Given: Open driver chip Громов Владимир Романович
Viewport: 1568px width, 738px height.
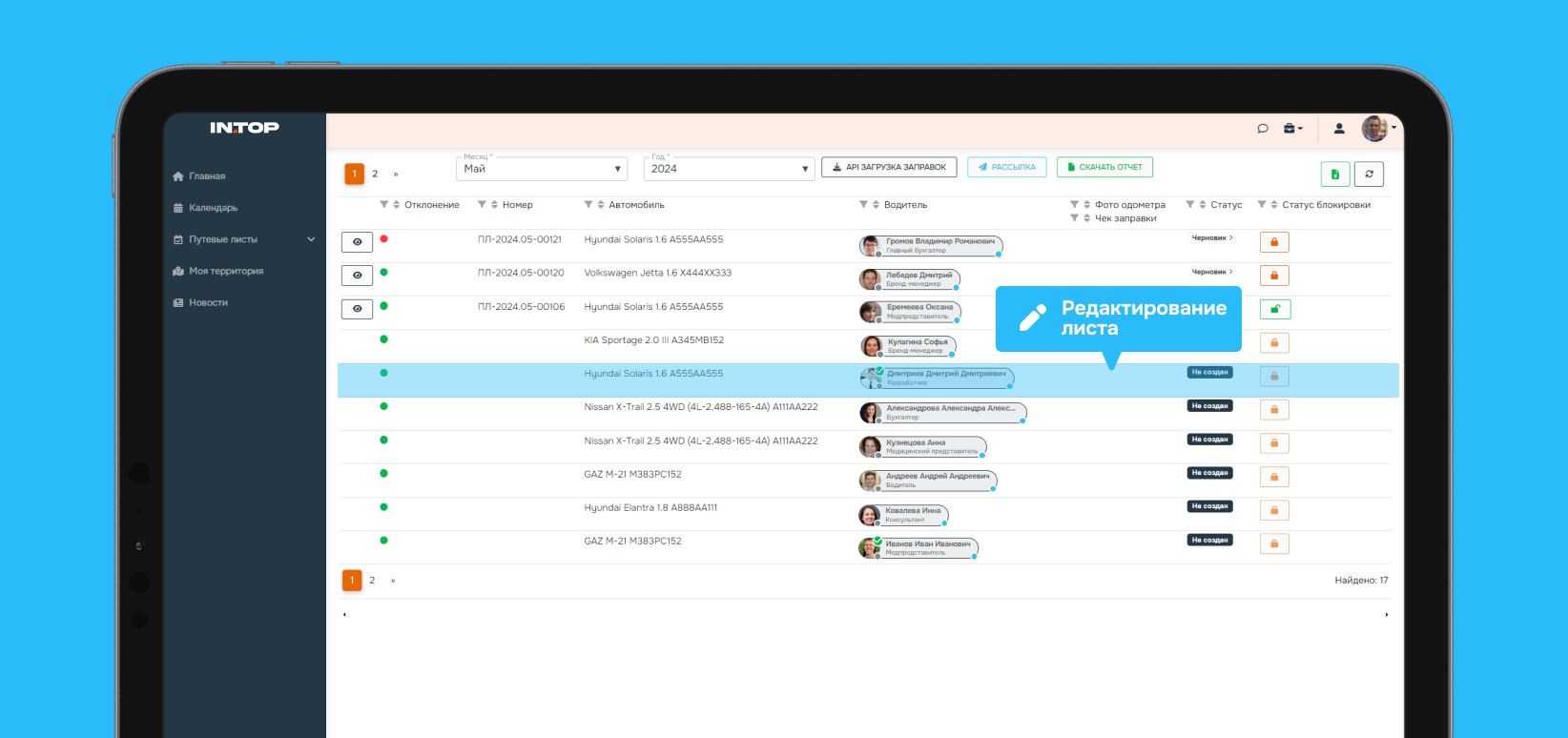Looking at the screenshot, I should click(931, 246).
